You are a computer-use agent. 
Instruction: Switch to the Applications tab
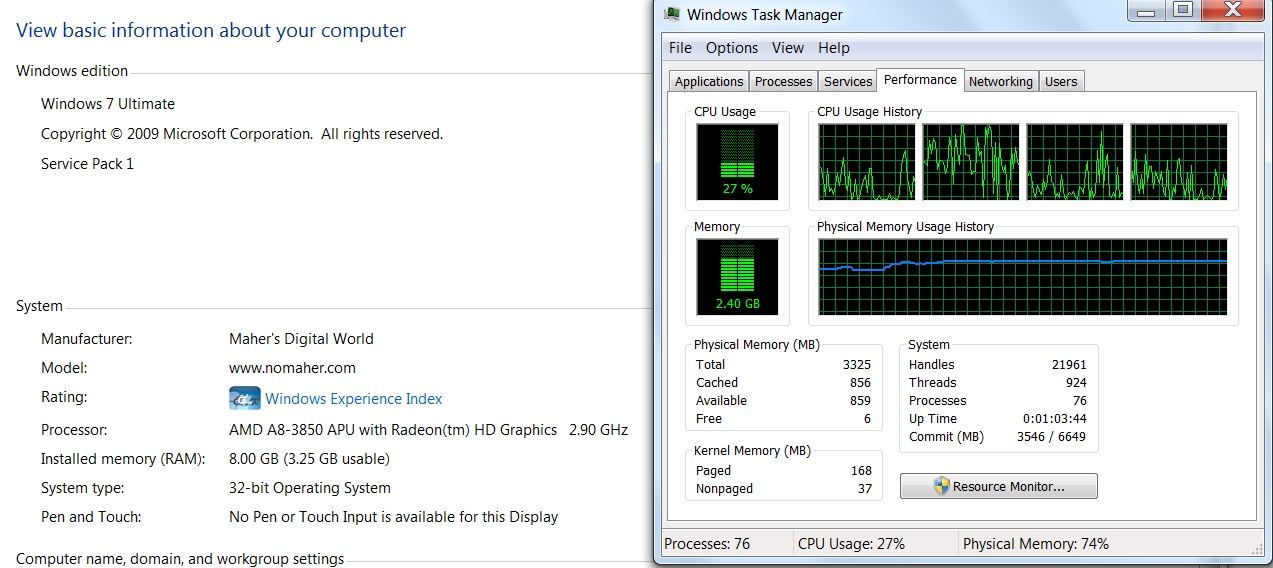coord(709,82)
